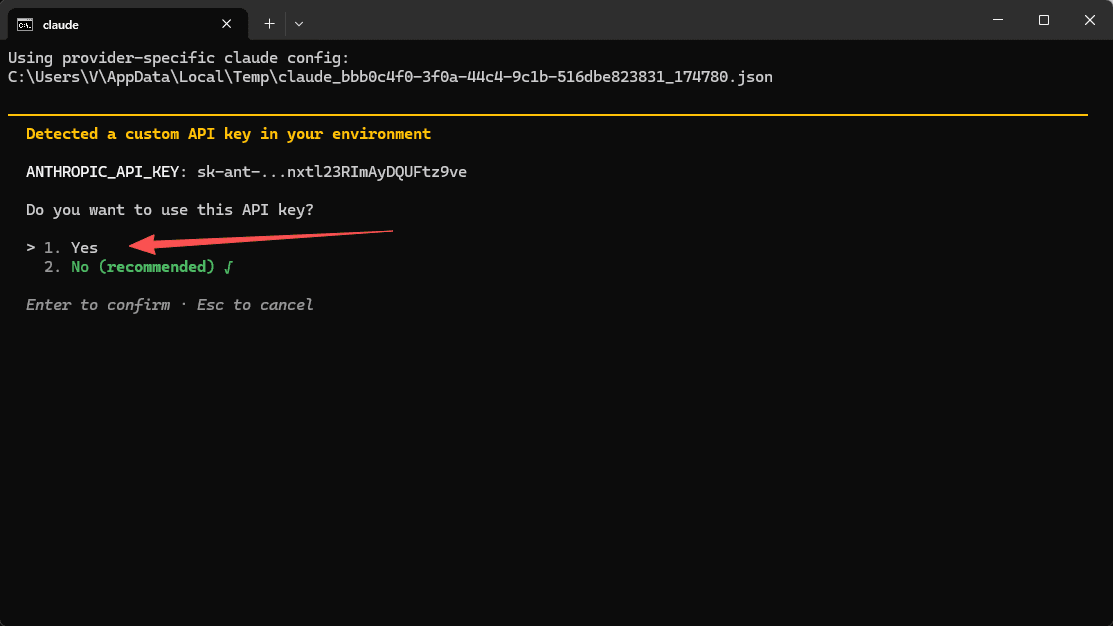
Task: Click the 'Detected a custom API key' heading
Action: (228, 133)
